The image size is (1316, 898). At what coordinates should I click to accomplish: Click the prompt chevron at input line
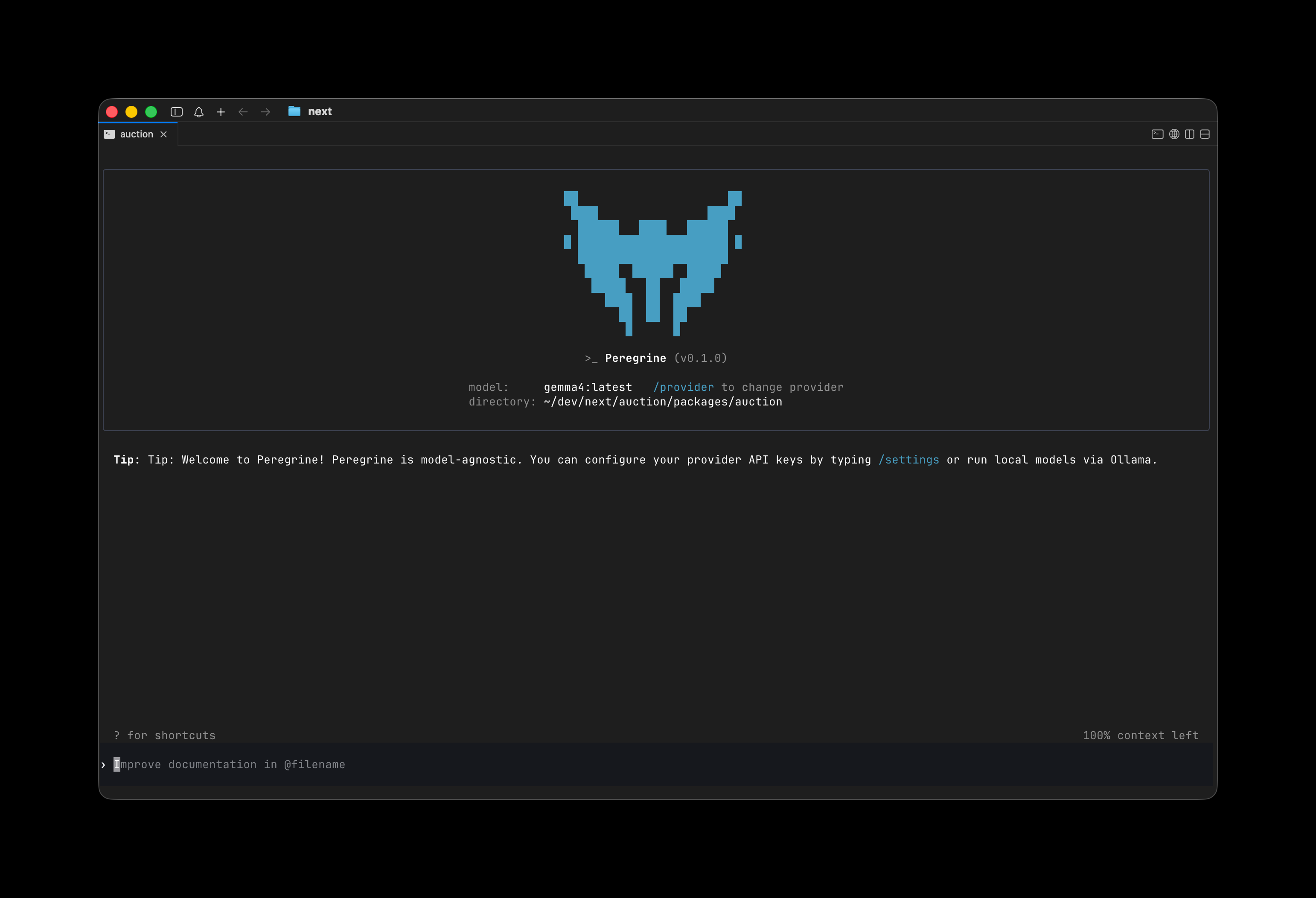click(103, 765)
